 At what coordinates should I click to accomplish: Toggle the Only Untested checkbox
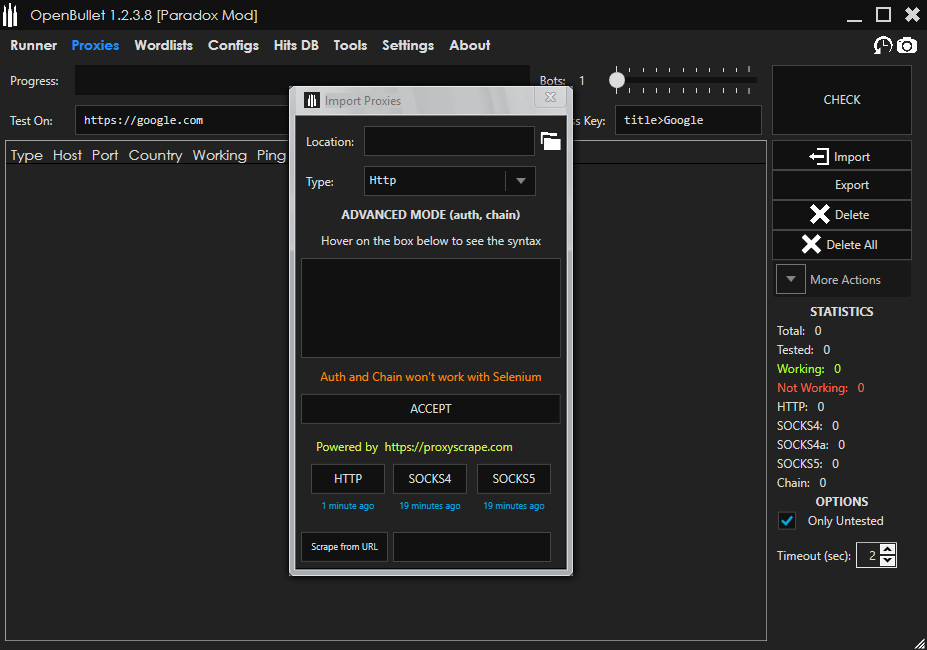click(x=787, y=521)
